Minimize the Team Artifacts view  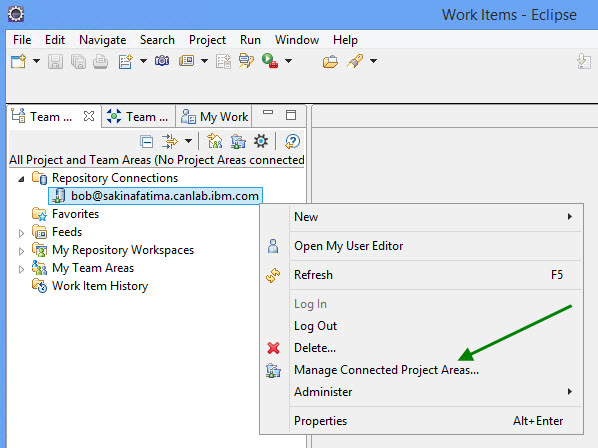(268, 112)
